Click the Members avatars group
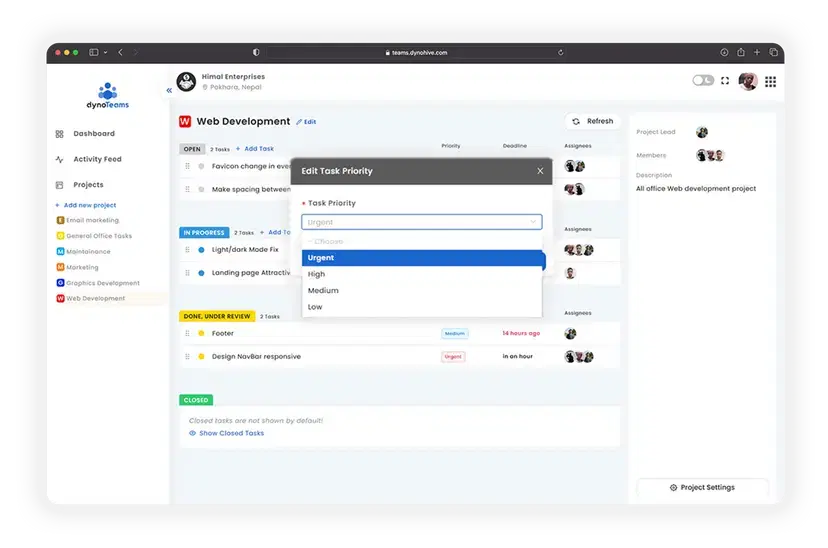 710,155
